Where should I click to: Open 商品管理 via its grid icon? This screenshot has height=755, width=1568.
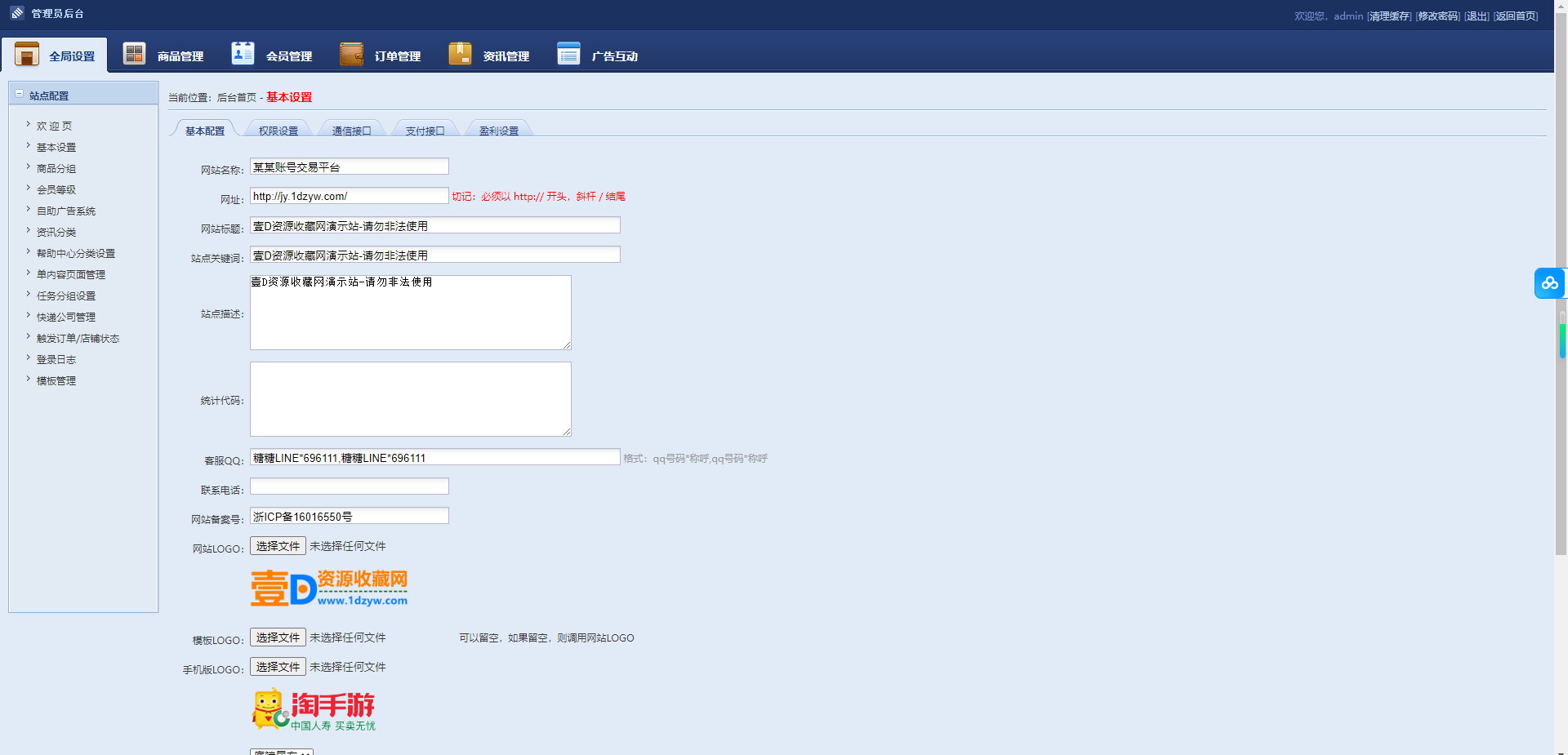[x=134, y=54]
